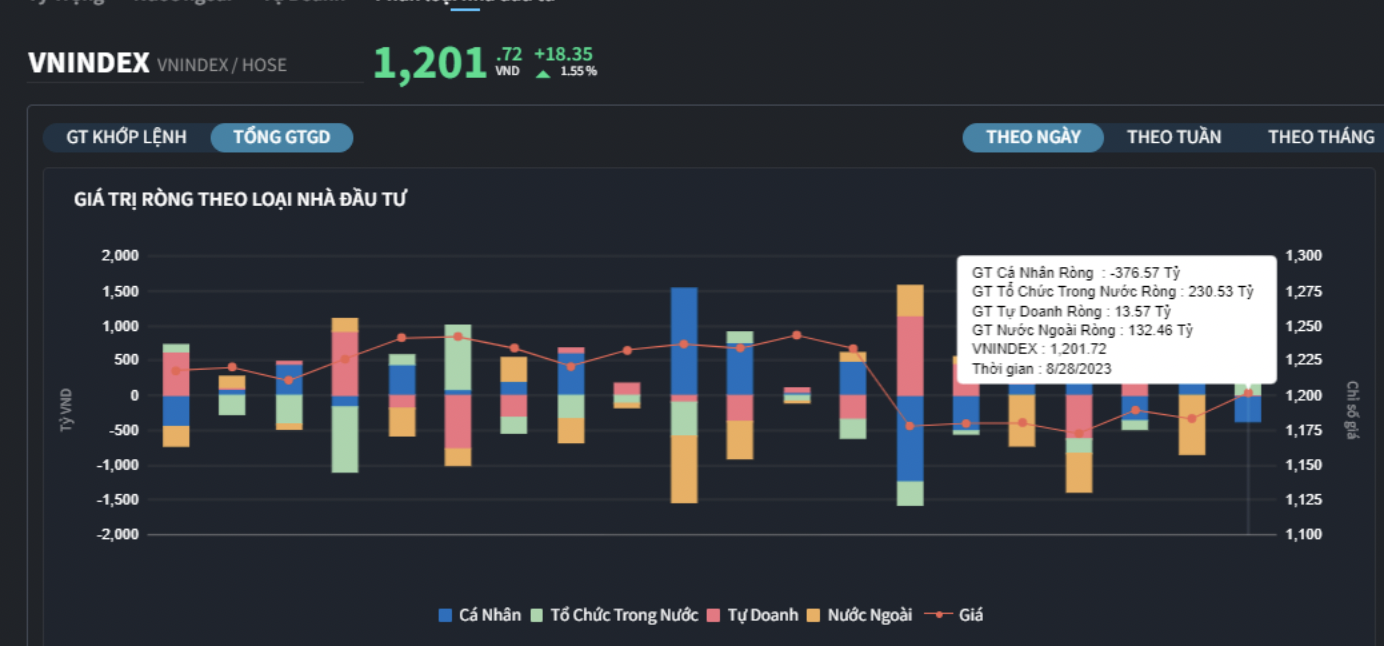Click the VNINDEX / HOSE exchange label
Screen dimensions: 1388x648
222,66
